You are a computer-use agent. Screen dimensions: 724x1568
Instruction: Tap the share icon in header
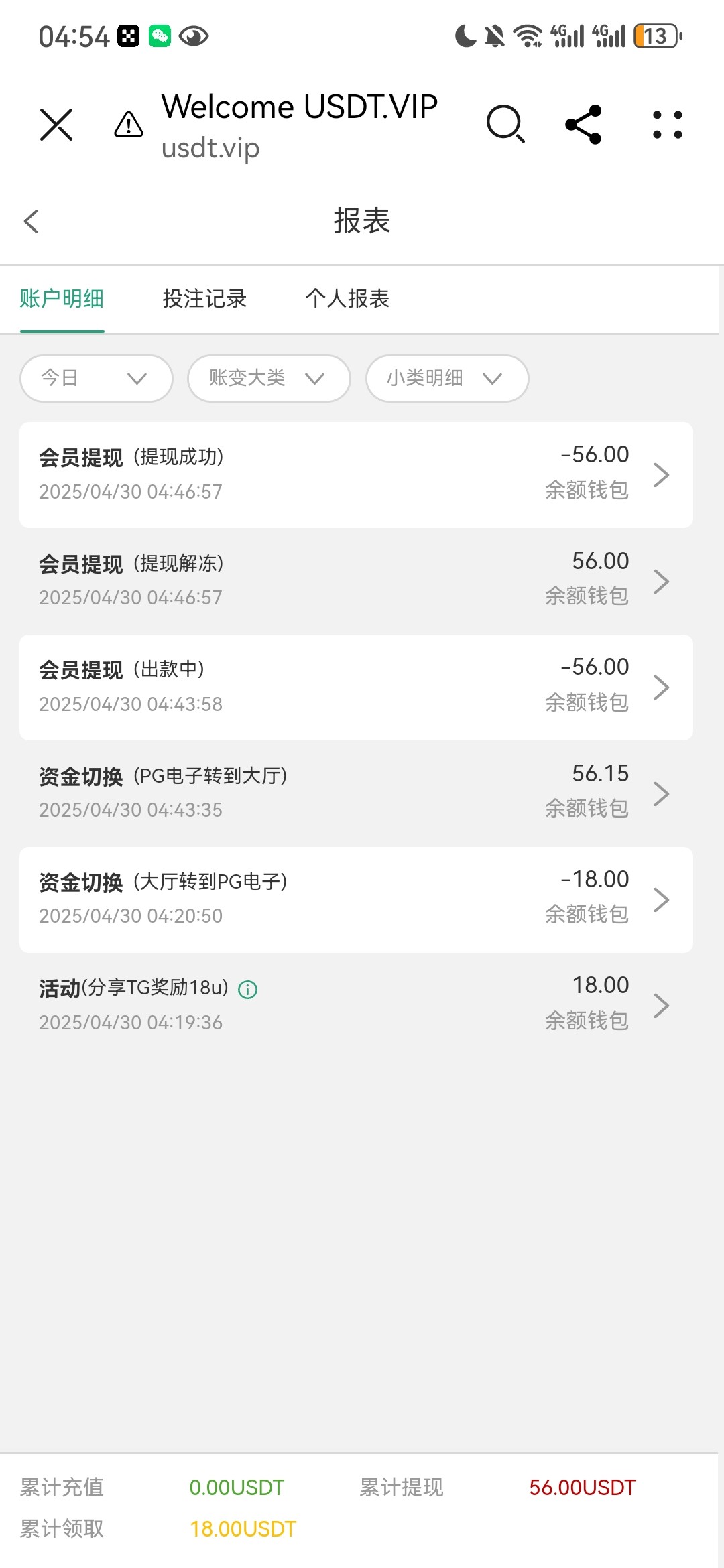[x=584, y=125]
